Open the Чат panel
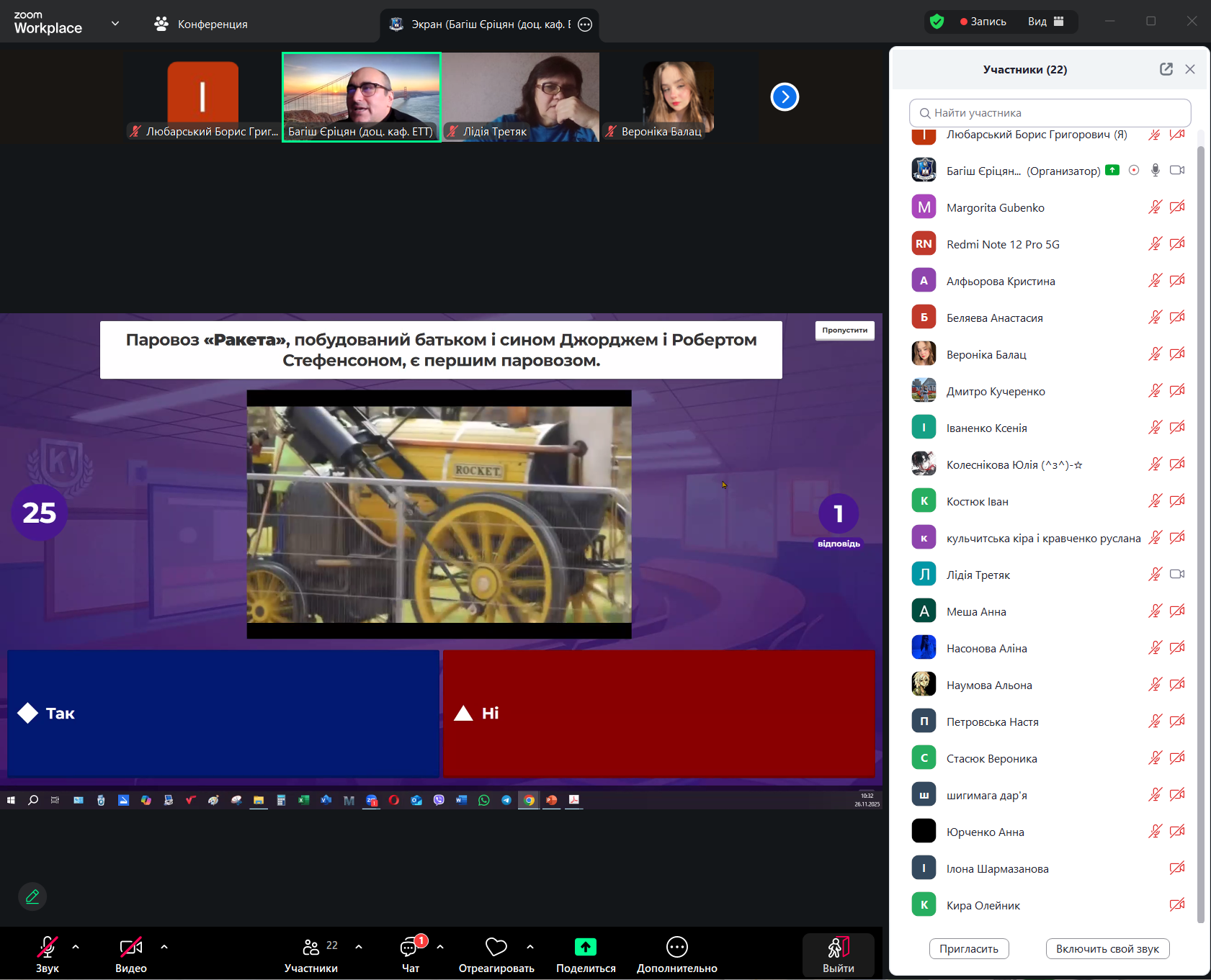 (x=411, y=954)
